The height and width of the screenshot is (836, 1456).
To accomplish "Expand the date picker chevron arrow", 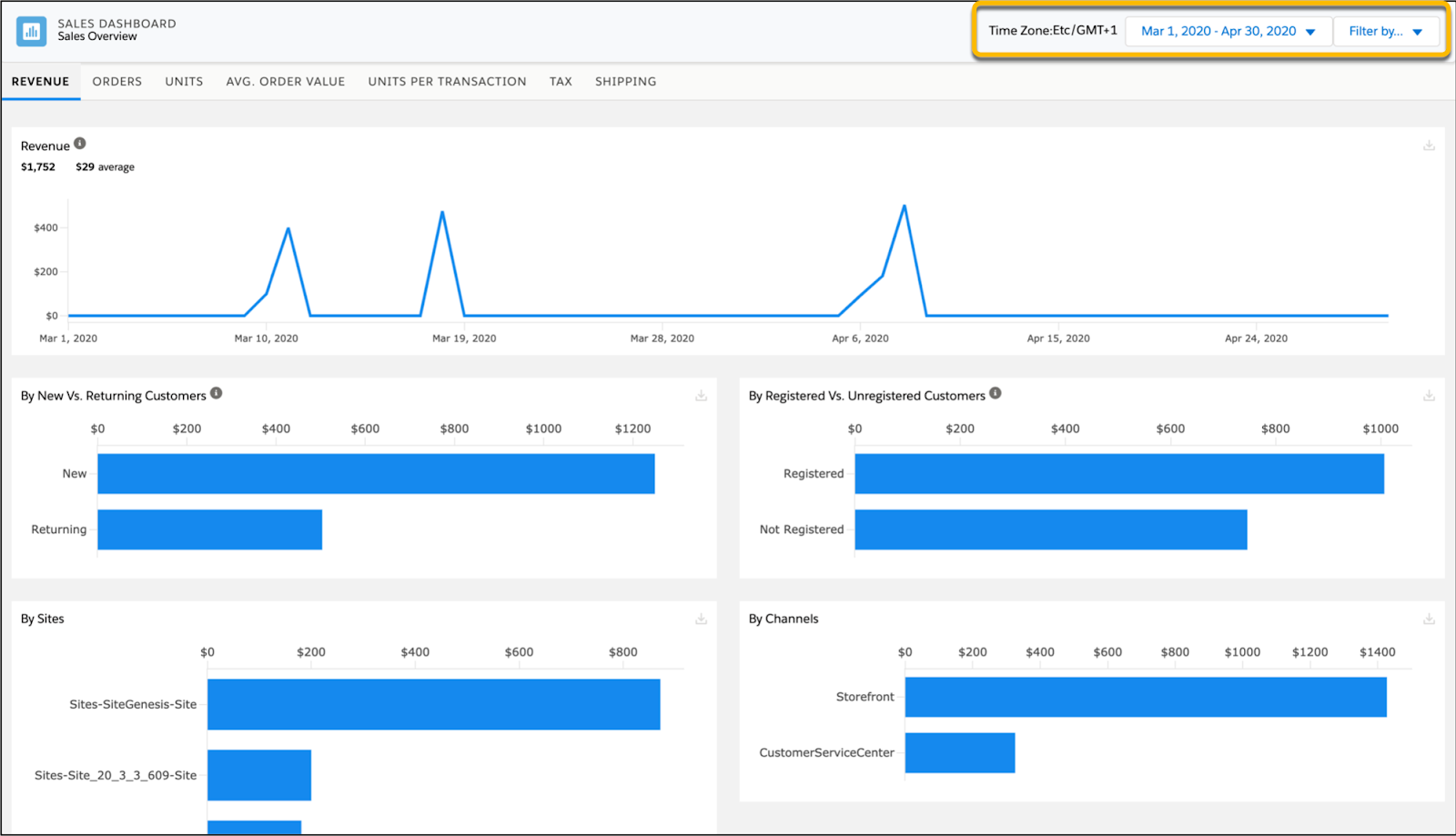I will pyautogui.click(x=1310, y=30).
